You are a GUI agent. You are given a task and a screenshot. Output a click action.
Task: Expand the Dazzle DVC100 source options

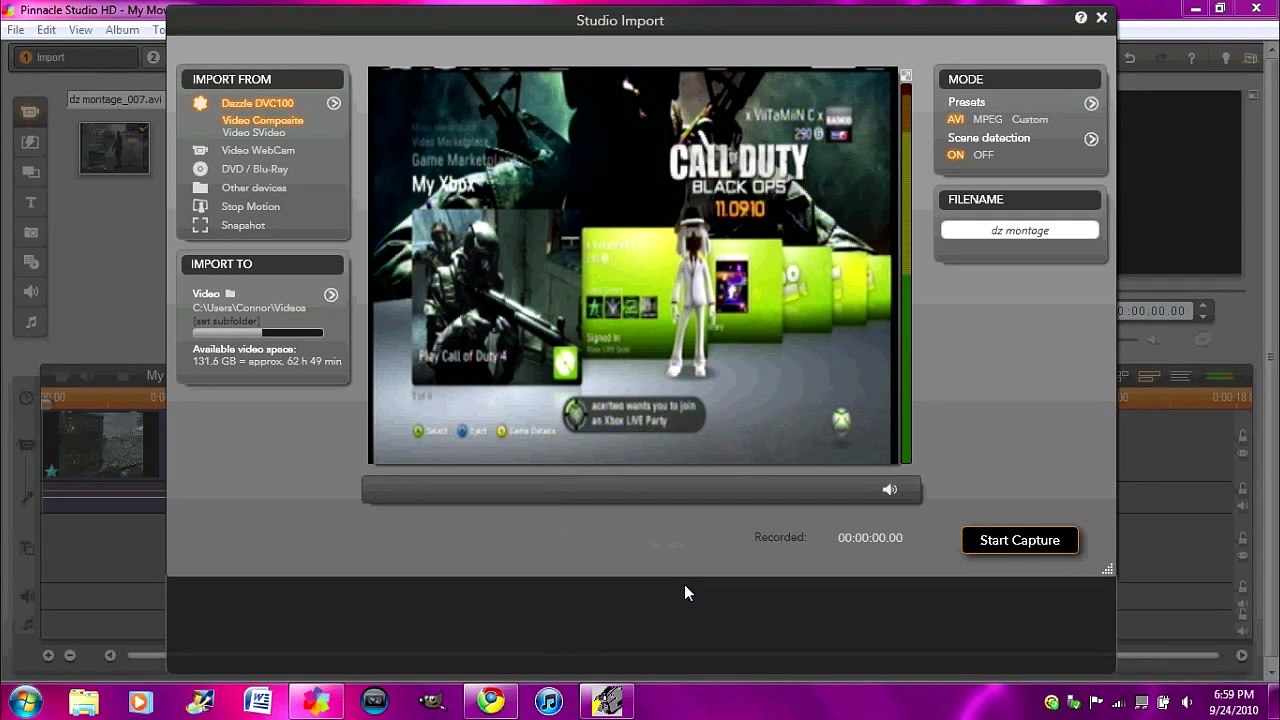click(334, 103)
